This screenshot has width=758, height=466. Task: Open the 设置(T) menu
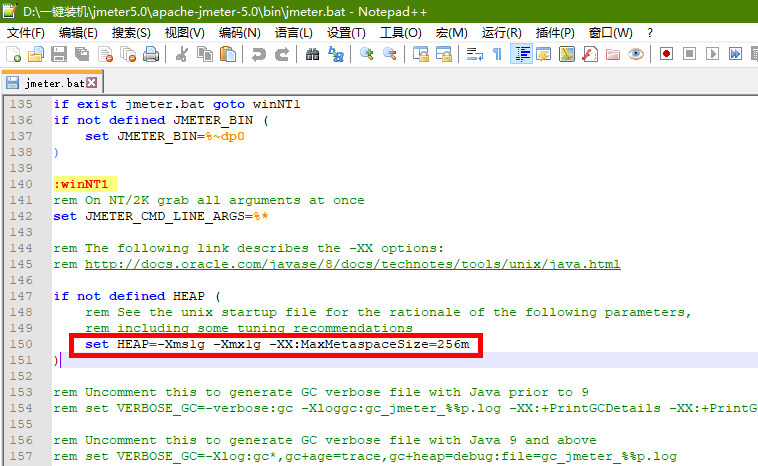coord(346,33)
